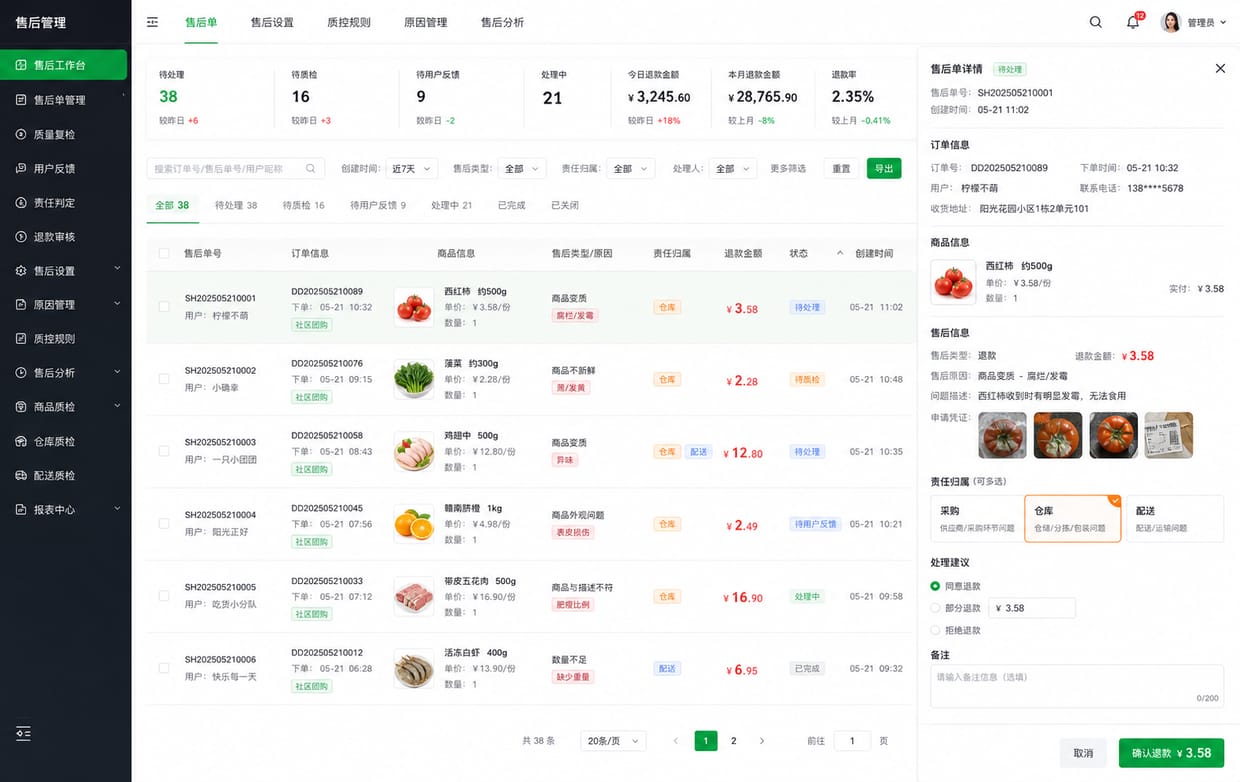Open the 责任归属 全部 filter dropdown
This screenshot has width=1240, height=782.
630,169
